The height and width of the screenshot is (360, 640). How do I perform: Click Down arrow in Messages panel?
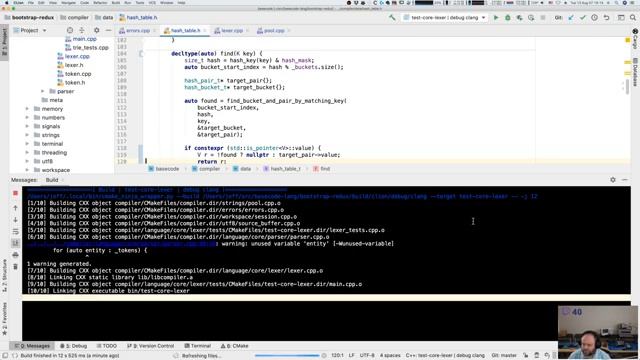click(16, 220)
